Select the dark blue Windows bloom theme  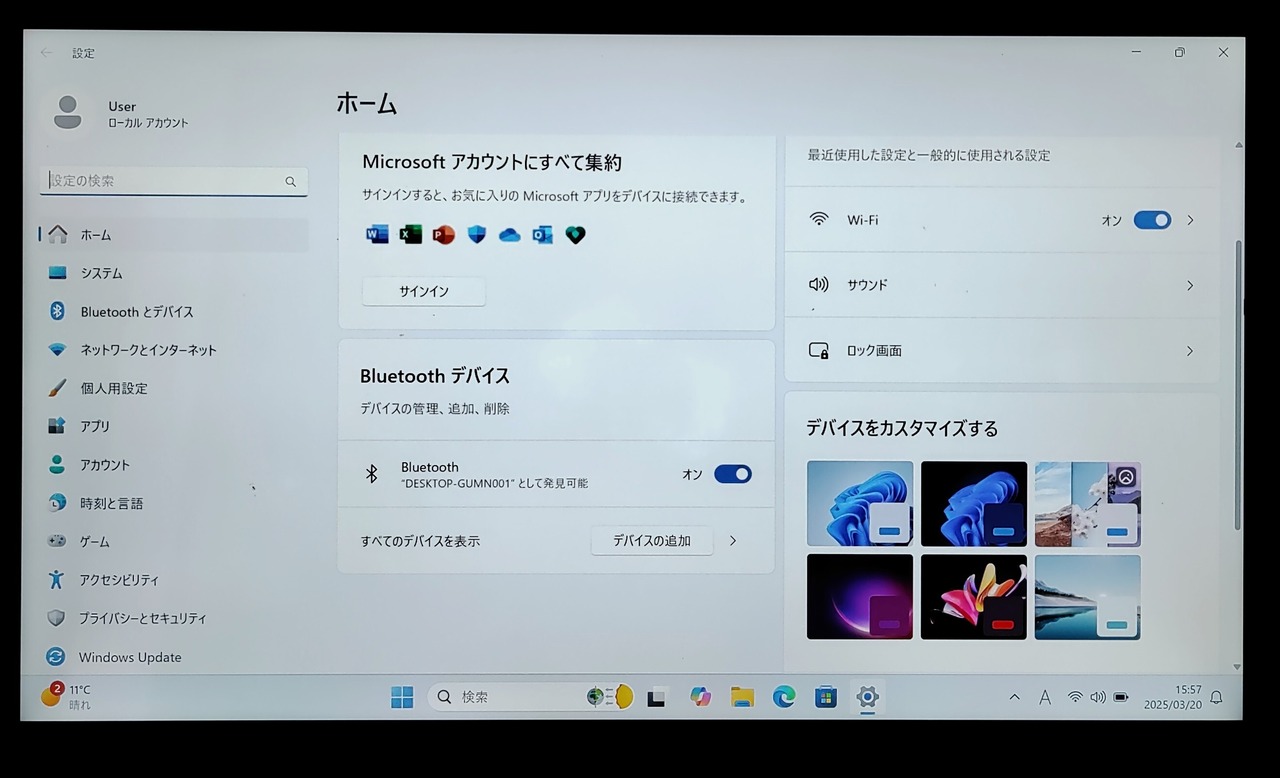974,504
